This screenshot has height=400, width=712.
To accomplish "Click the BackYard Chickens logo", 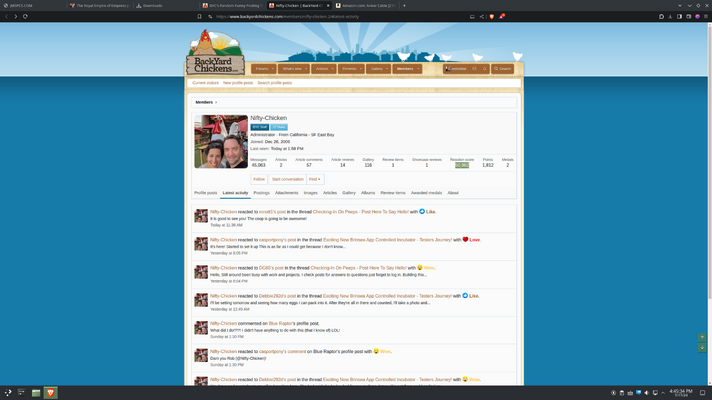I will 215,52.
